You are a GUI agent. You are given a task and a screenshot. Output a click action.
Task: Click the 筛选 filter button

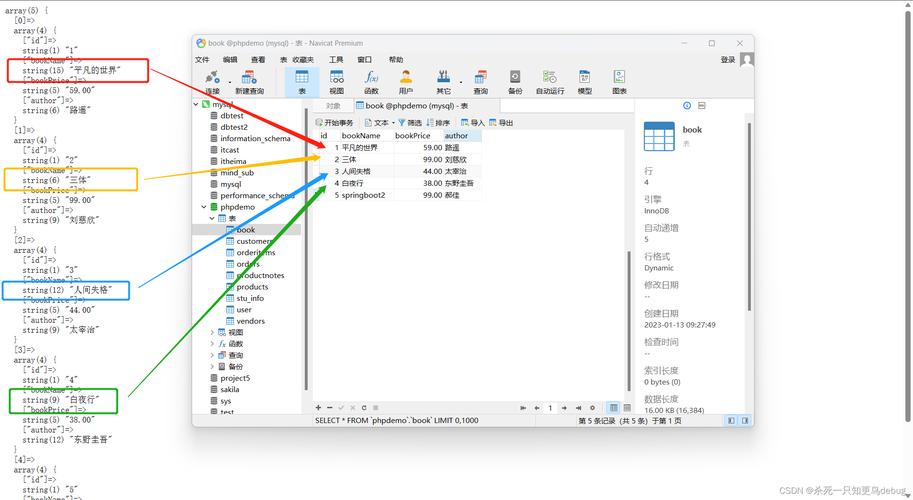point(409,123)
